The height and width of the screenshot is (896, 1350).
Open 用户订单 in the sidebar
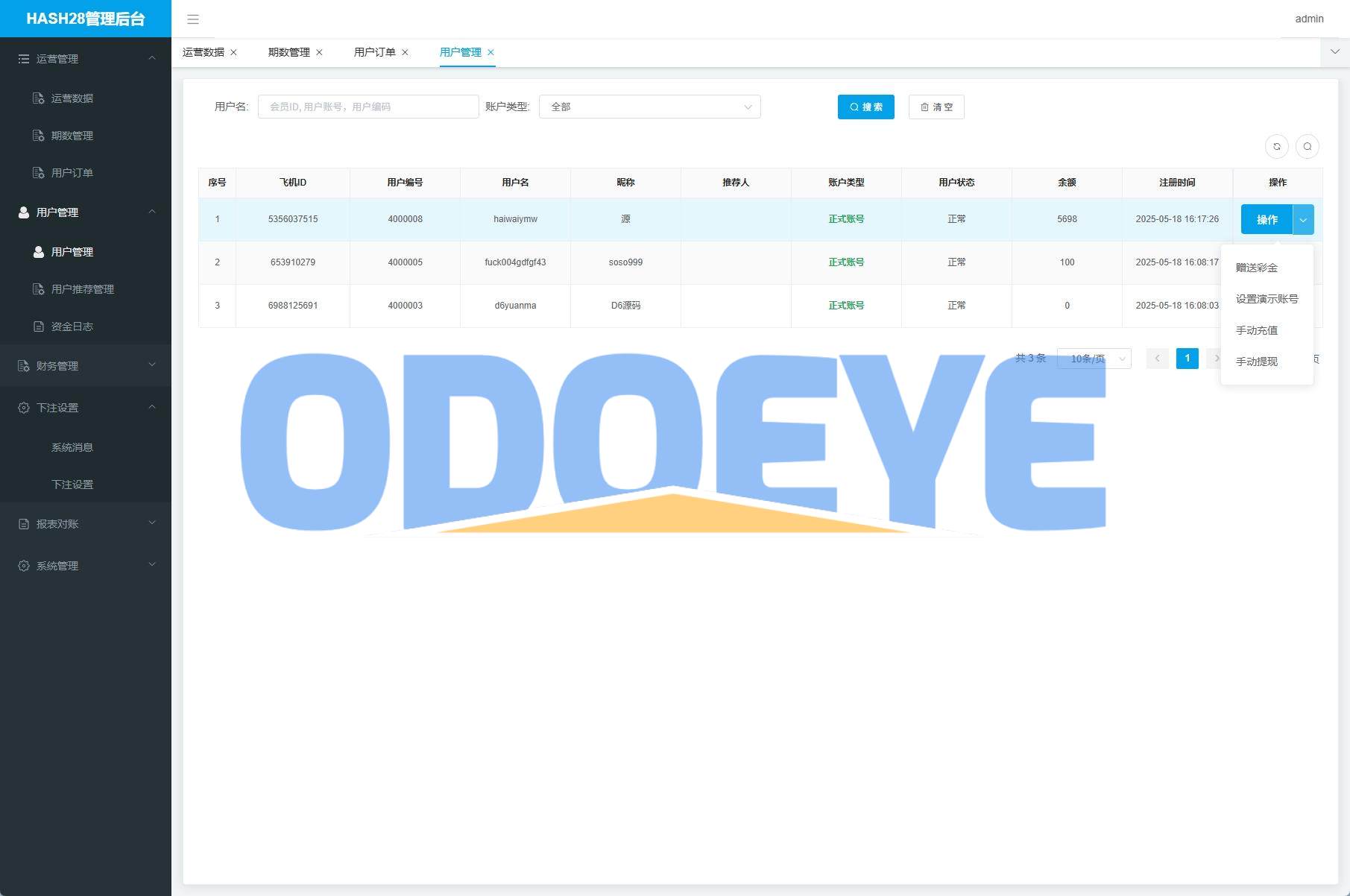pyautogui.click(x=86, y=172)
